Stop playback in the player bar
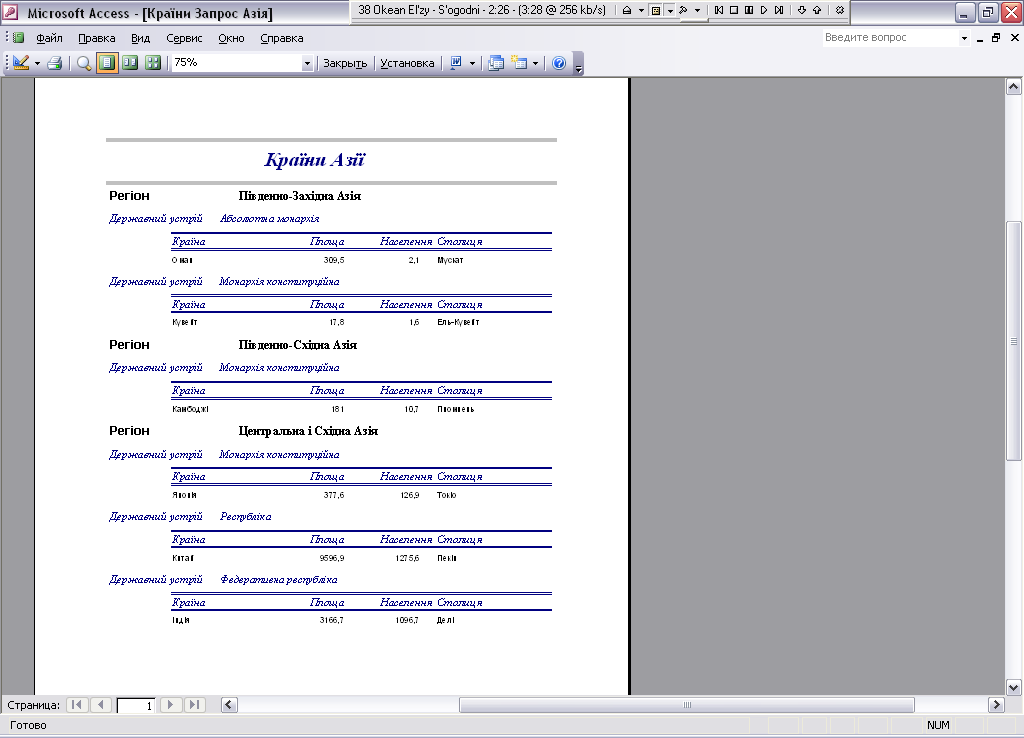Screen dimensions: 1024x738 coord(733,10)
